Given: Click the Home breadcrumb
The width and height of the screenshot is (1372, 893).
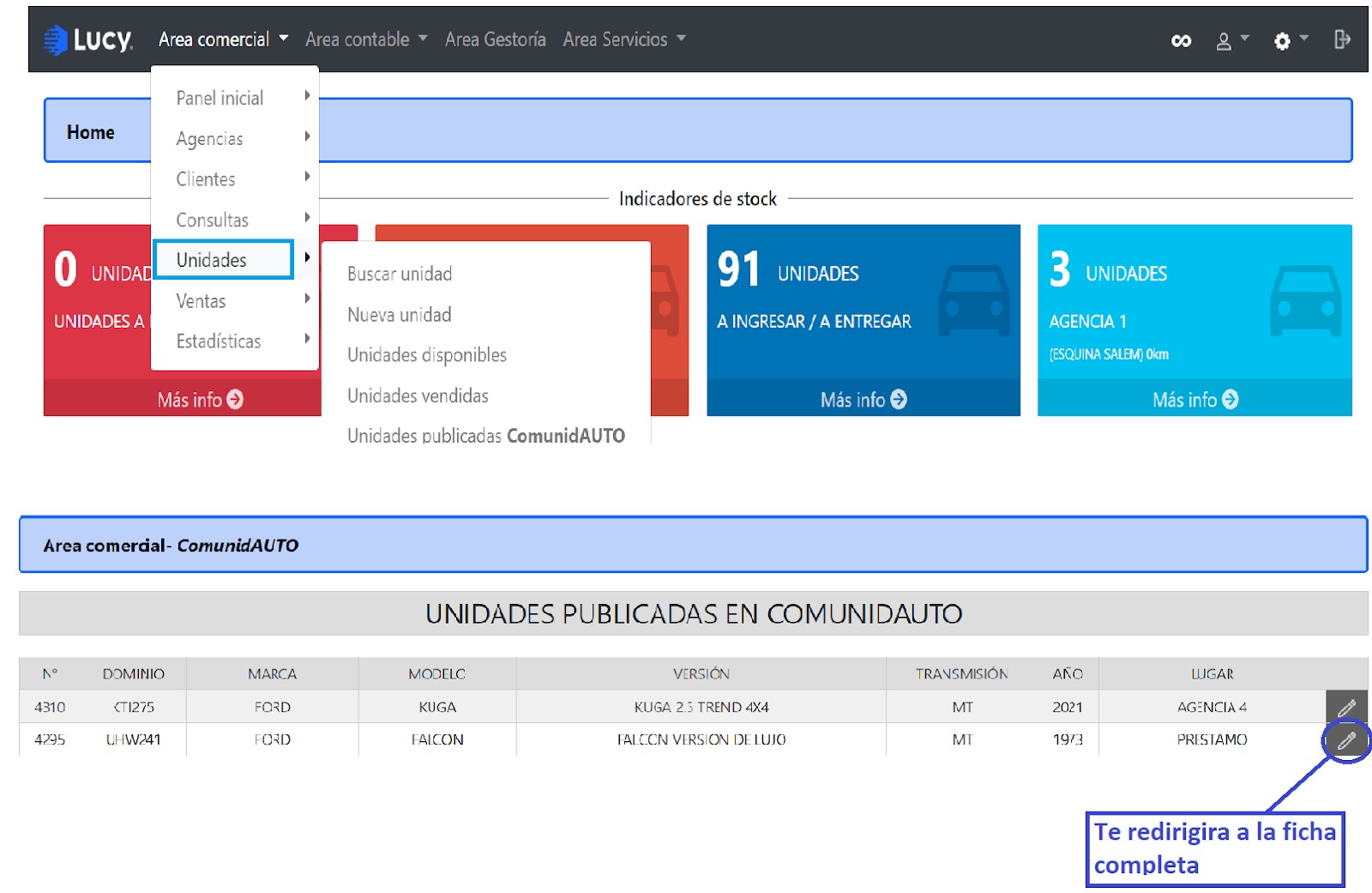Looking at the screenshot, I should (91, 132).
